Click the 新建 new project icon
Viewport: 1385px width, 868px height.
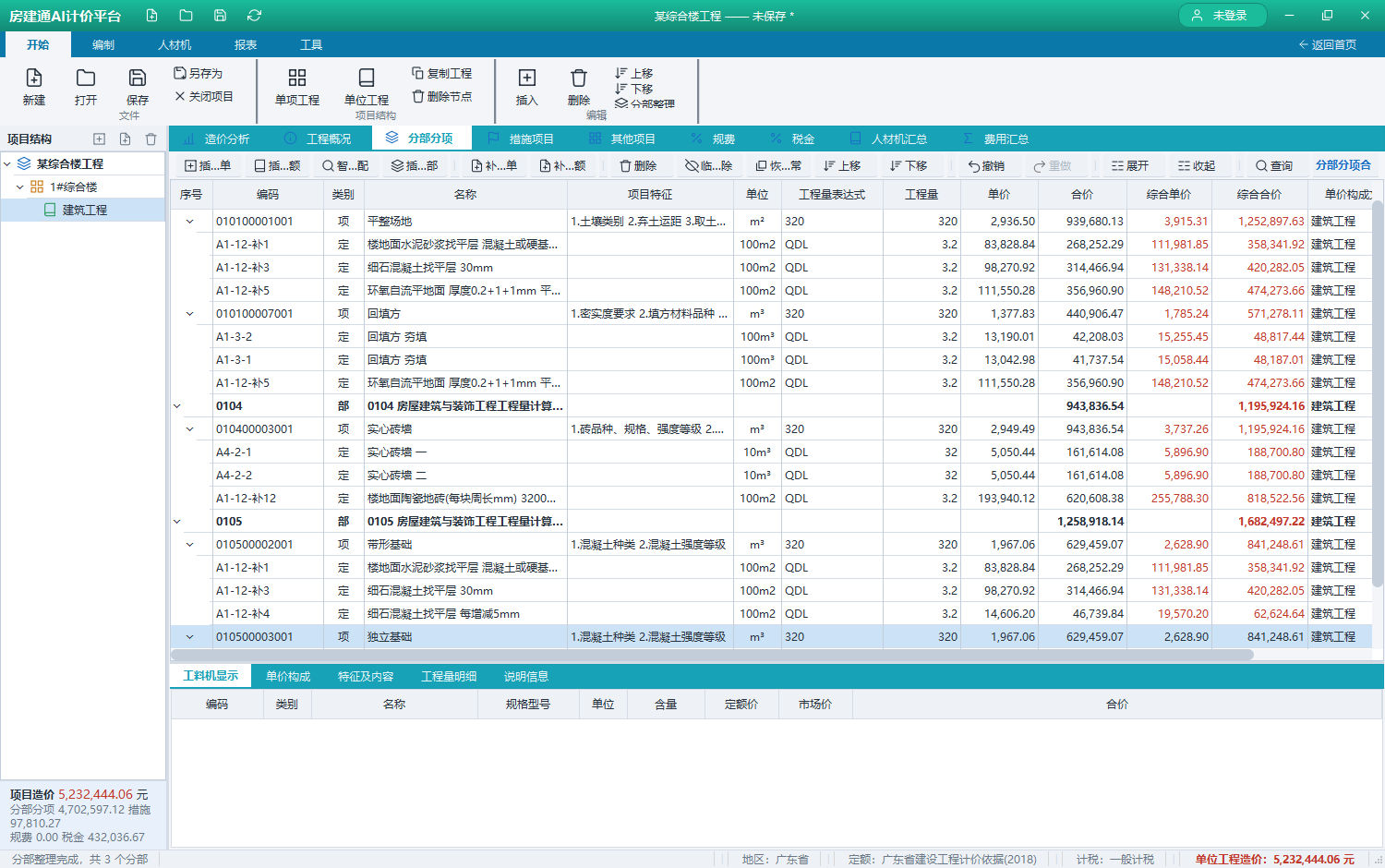[x=34, y=78]
